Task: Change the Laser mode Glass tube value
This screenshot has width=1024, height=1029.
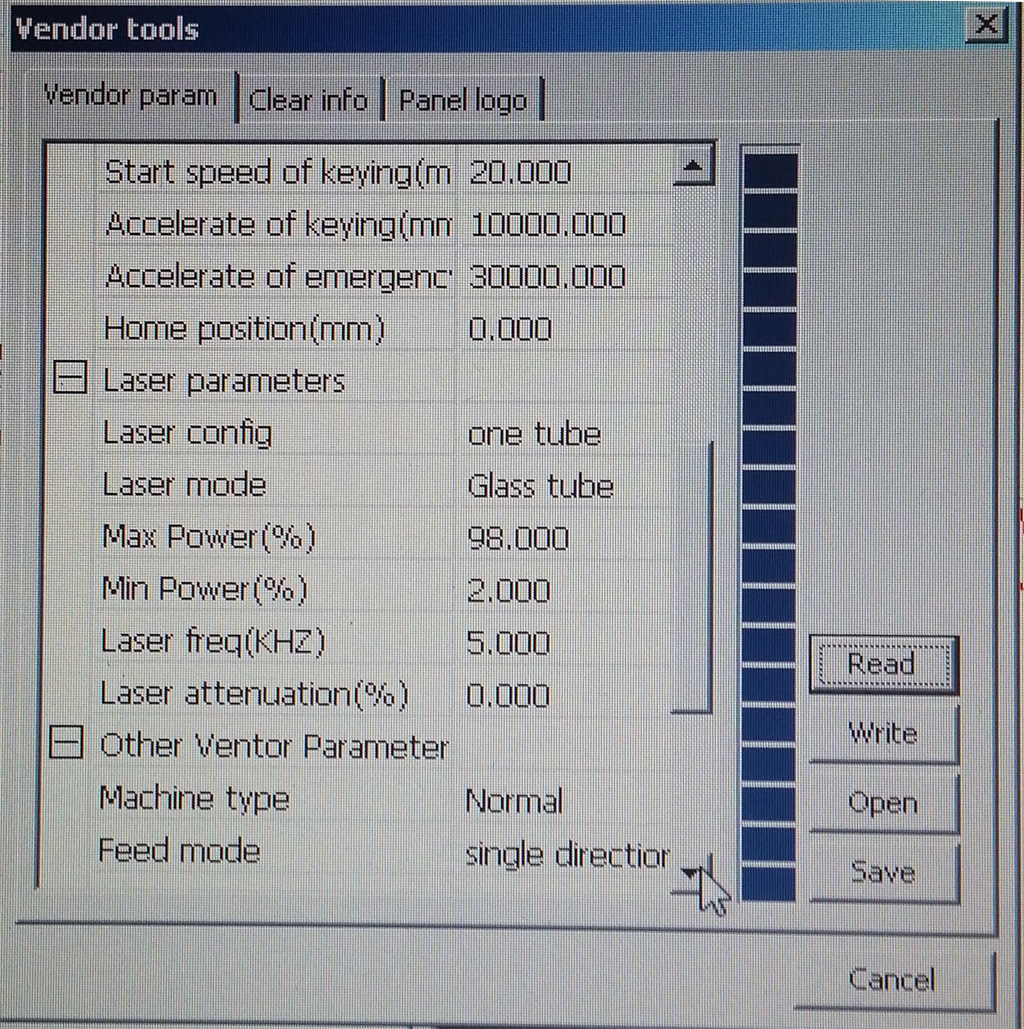Action: [560, 486]
